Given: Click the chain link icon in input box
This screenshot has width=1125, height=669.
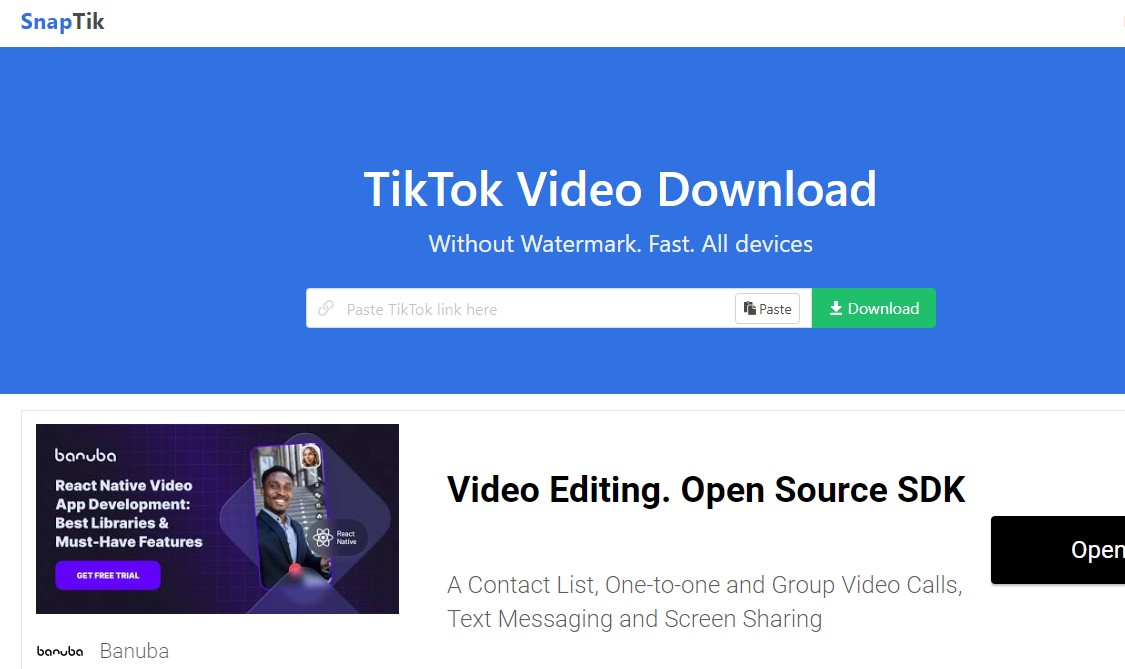Looking at the screenshot, I should 326,308.
